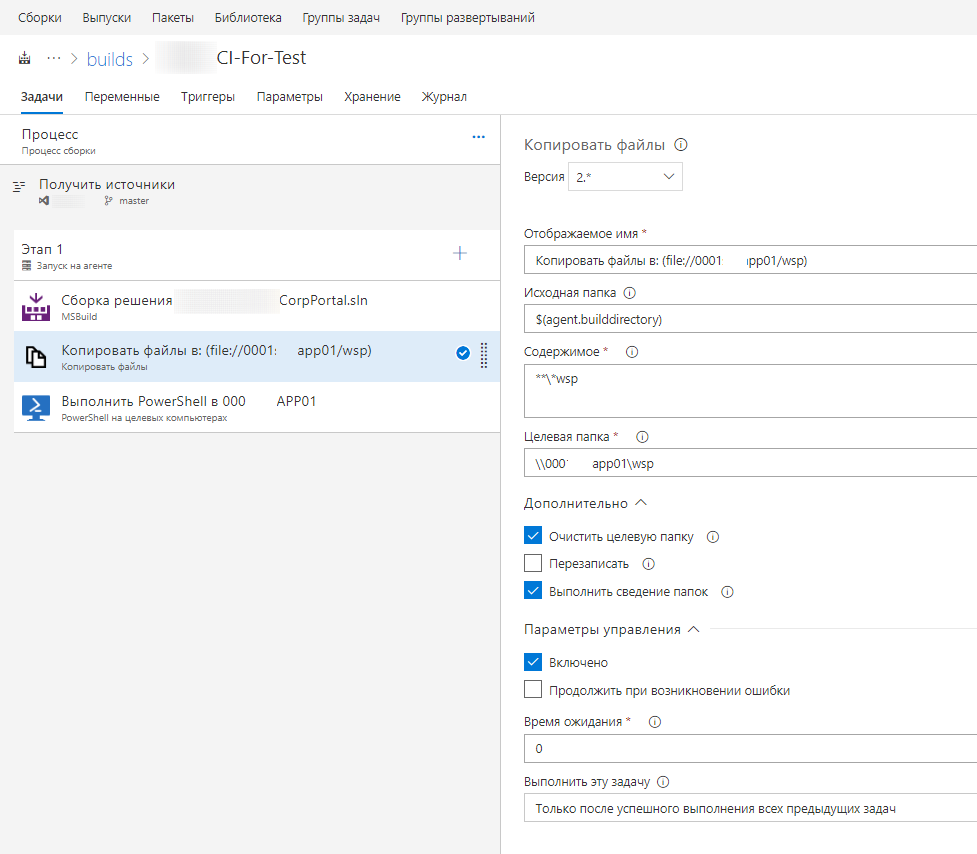
Task: Toggle Продолжить при возникновении ошибки checkbox
Action: pyautogui.click(x=533, y=690)
